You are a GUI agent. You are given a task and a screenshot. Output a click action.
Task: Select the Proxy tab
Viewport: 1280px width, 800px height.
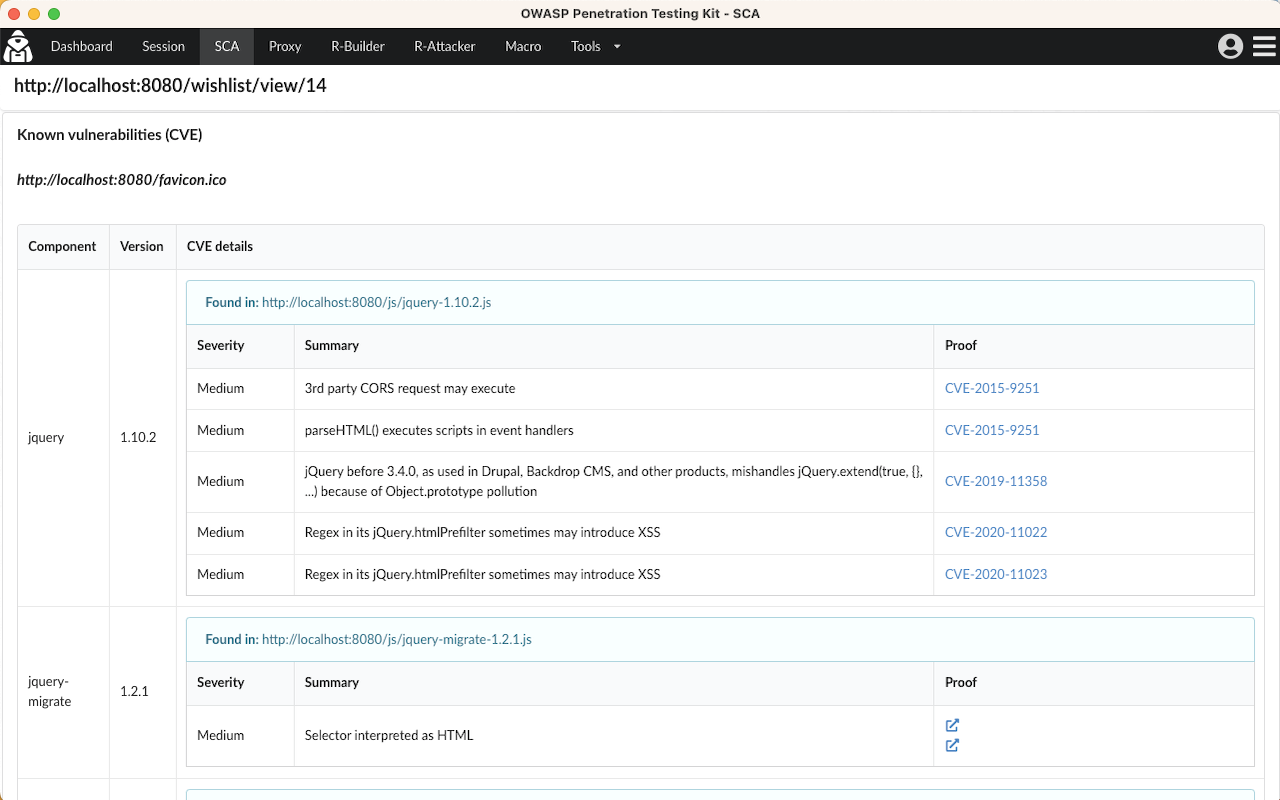tap(284, 46)
